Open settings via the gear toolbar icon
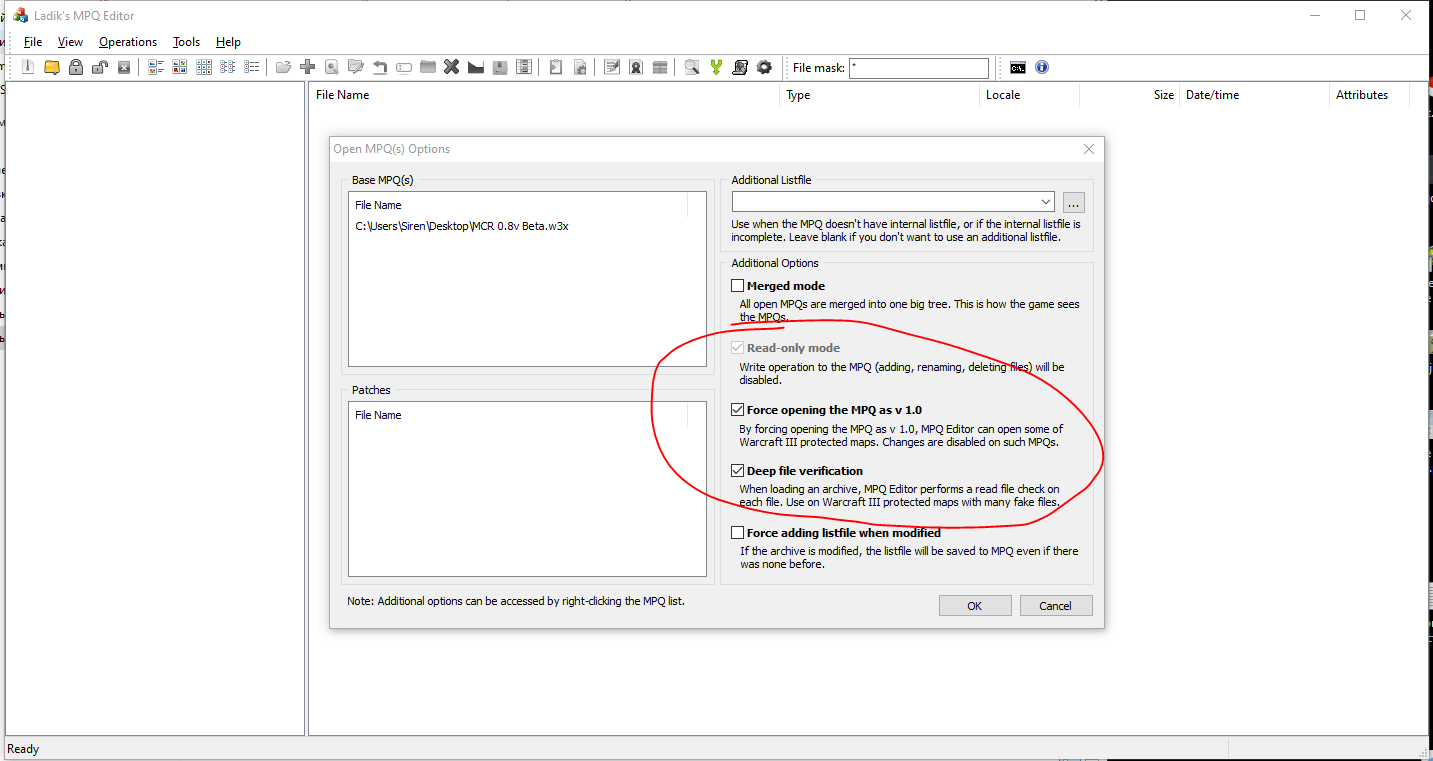Viewport: 1433px width, 761px height. [x=764, y=67]
